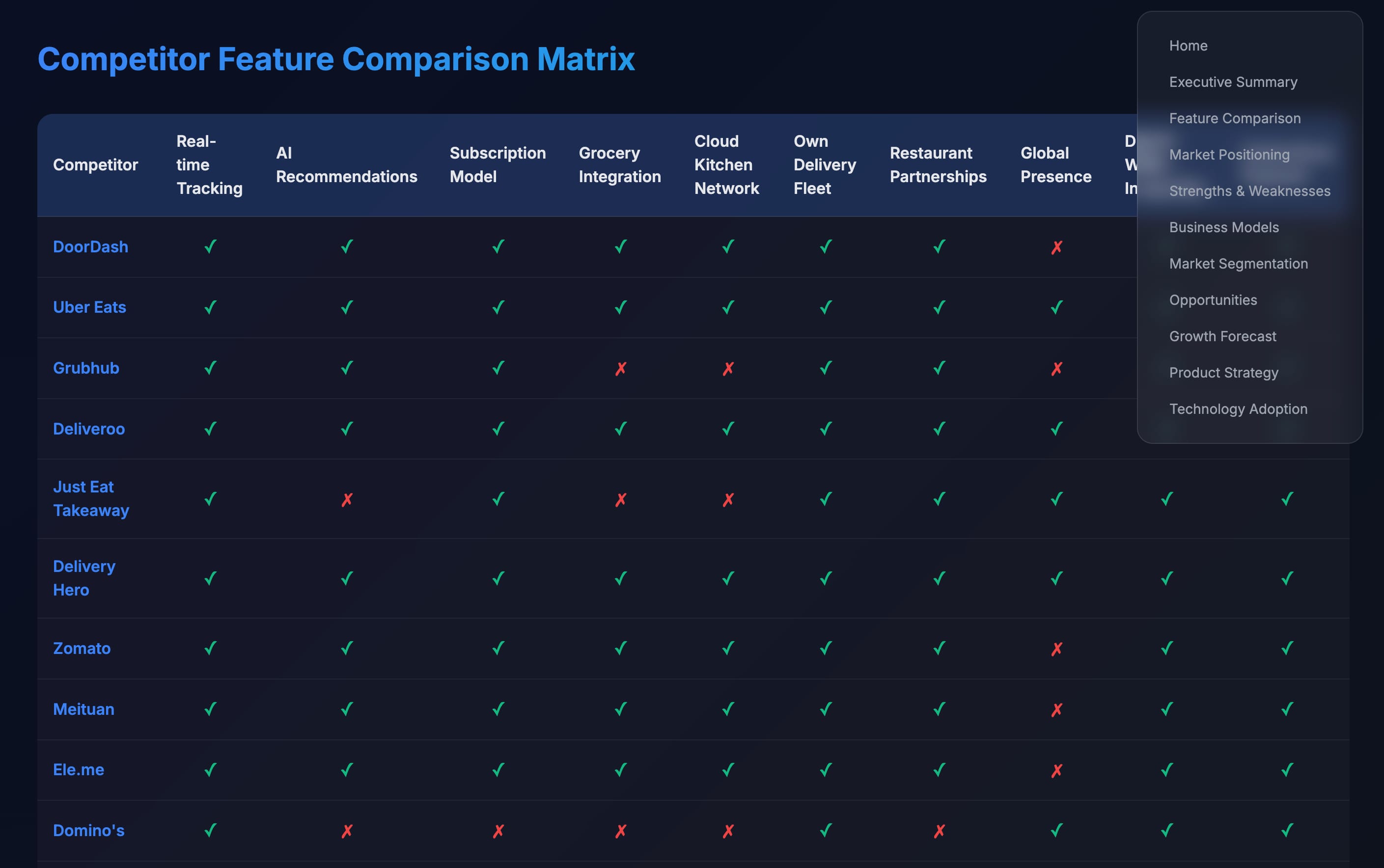
Task: Click Just Eat Takeaway Cloud Kitchen cross
Action: [727, 499]
